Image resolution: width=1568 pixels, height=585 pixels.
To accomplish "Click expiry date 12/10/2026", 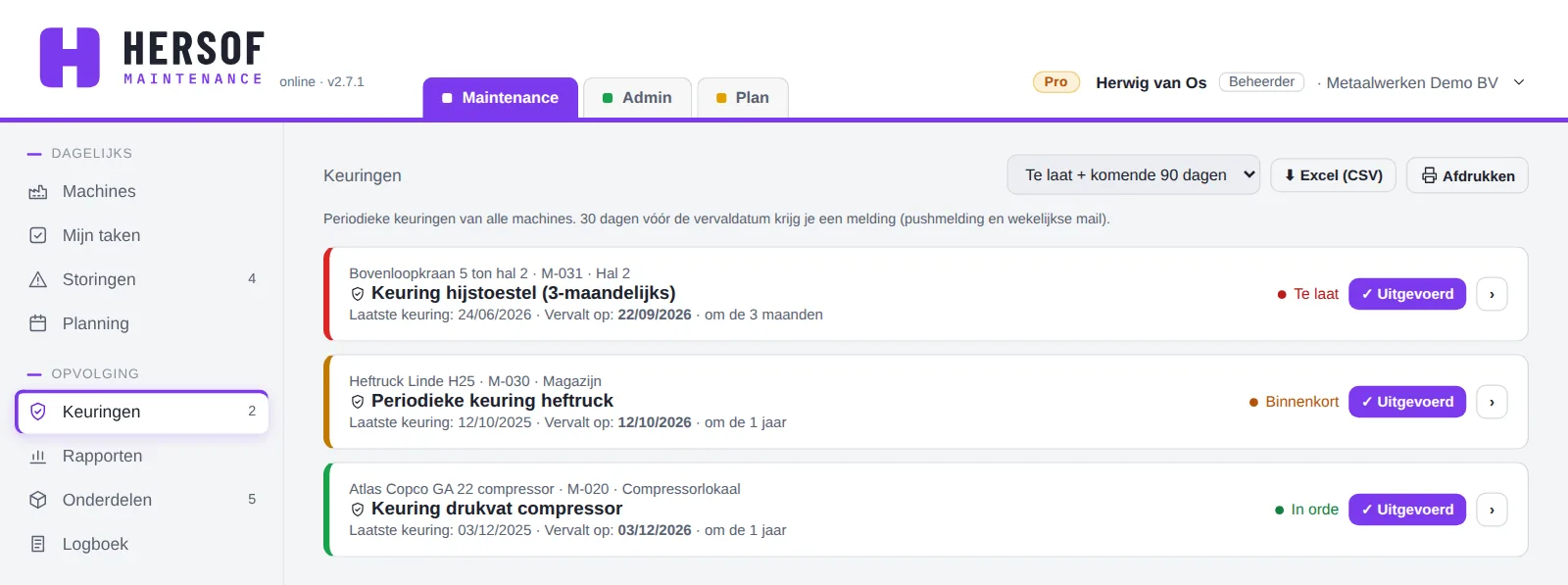I will coord(655,422).
